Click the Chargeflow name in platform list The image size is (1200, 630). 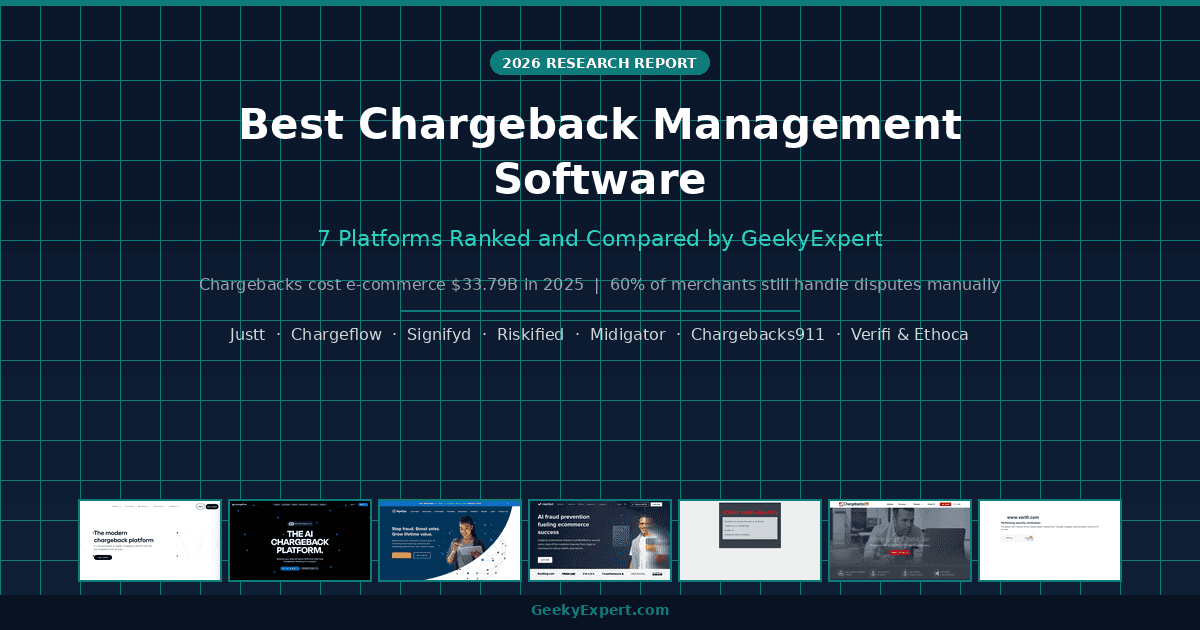pos(336,335)
